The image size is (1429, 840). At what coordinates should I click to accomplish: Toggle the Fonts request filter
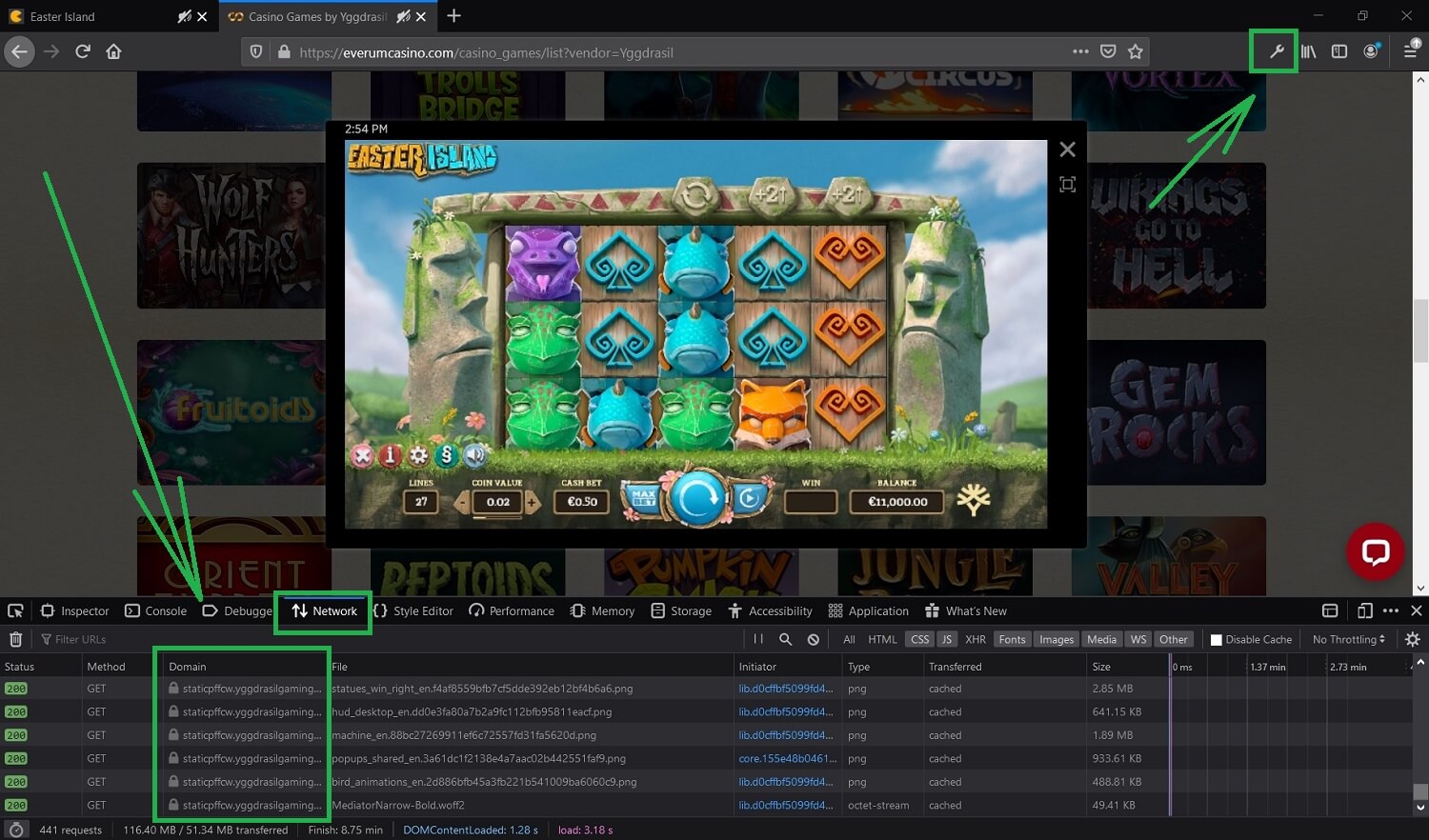(x=1012, y=639)
